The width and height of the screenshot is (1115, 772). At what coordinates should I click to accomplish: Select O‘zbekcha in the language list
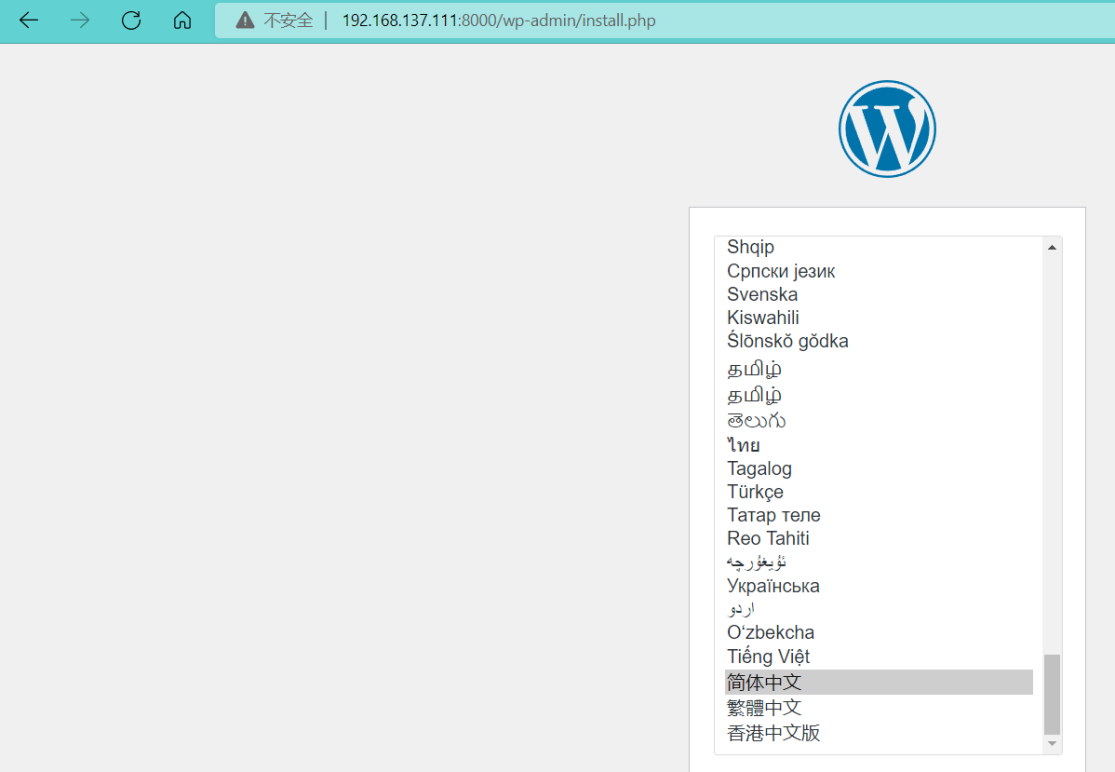click(x=879, y=633)
